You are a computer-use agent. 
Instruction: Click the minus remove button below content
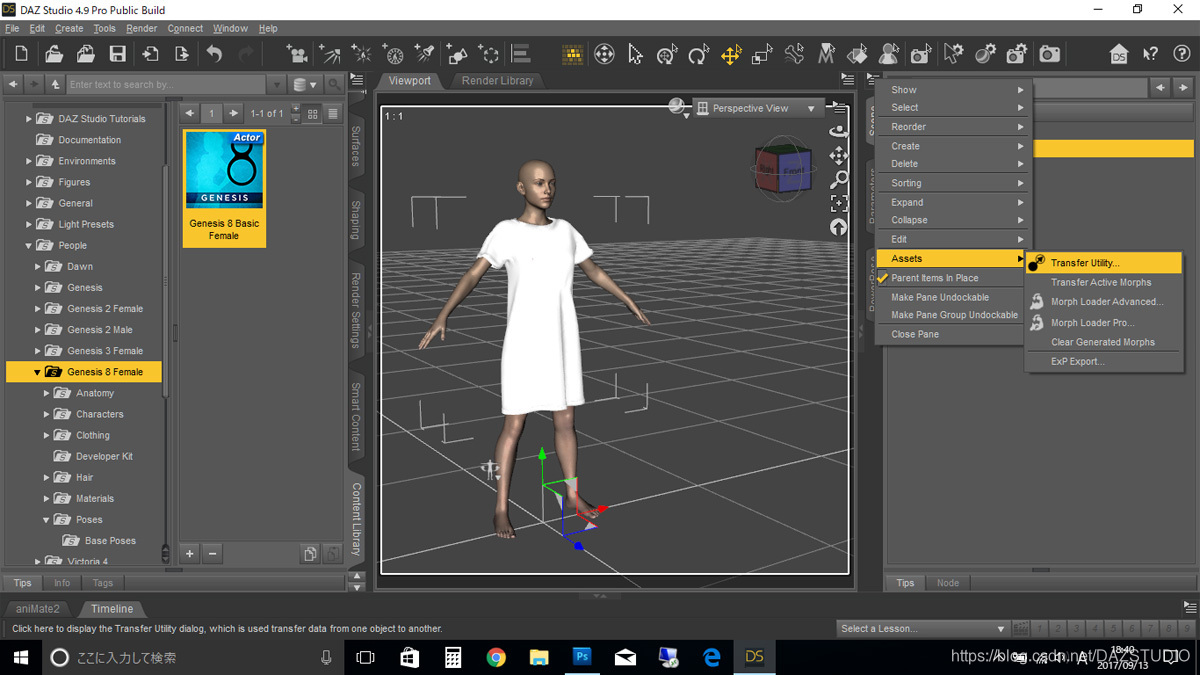(212, 553)
